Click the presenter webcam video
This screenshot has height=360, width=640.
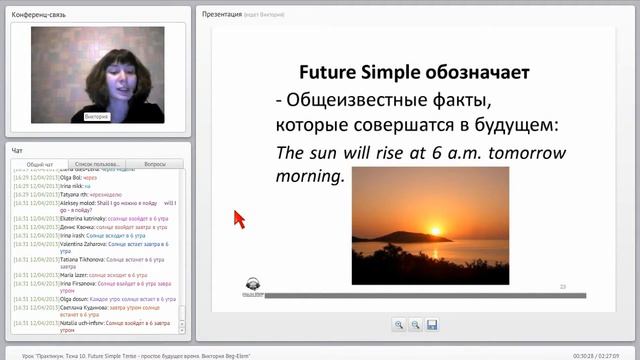(x=98, y=75)
